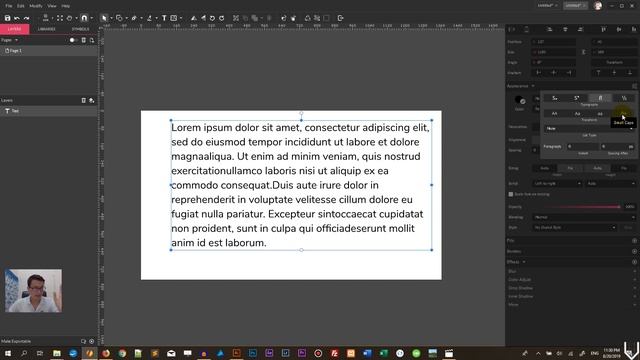Viewport: 640px width, 360px height.
Task: Apply title case Aa text transform
Action: click(577, 113)
